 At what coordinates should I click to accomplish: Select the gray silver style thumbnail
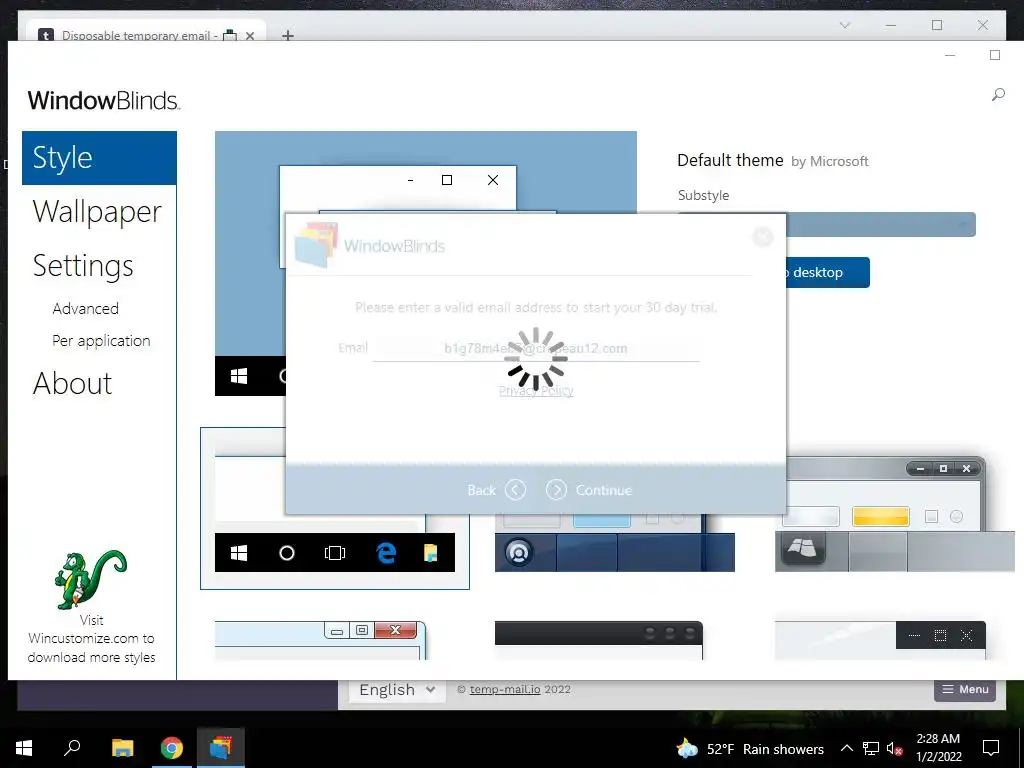[x=895, y=515]
